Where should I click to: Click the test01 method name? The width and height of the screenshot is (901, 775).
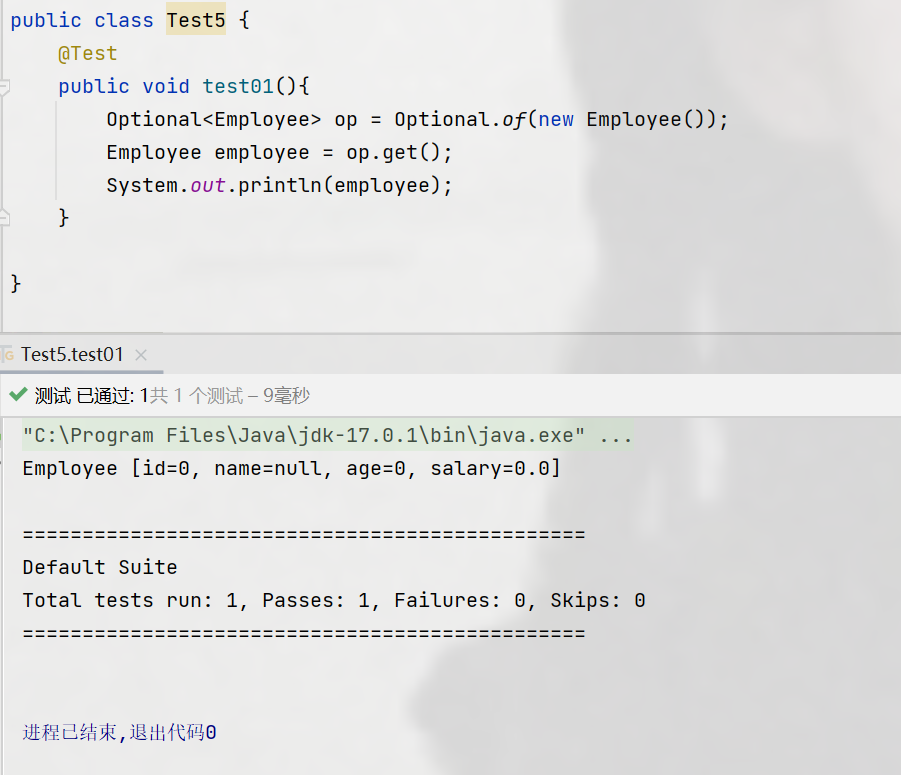(x=237, y=86)
